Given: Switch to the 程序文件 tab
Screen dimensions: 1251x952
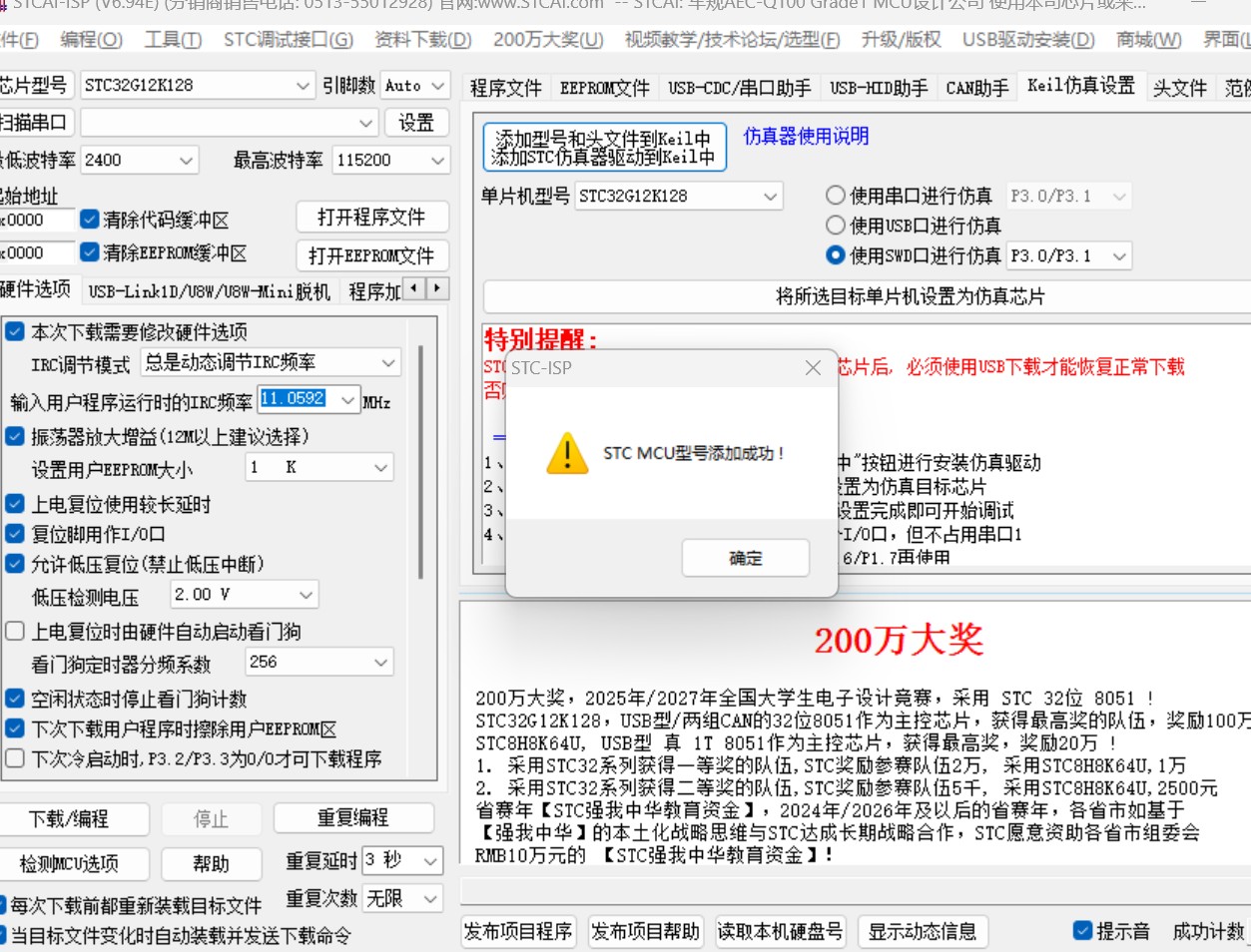Looking at the screenshot, I should pyautogui.click(x=506, y=88).
